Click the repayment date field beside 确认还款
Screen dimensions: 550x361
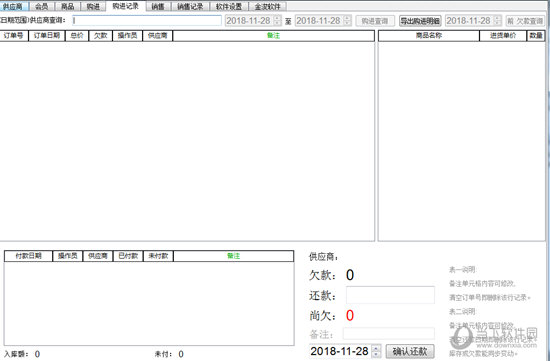tap(340, 351)
